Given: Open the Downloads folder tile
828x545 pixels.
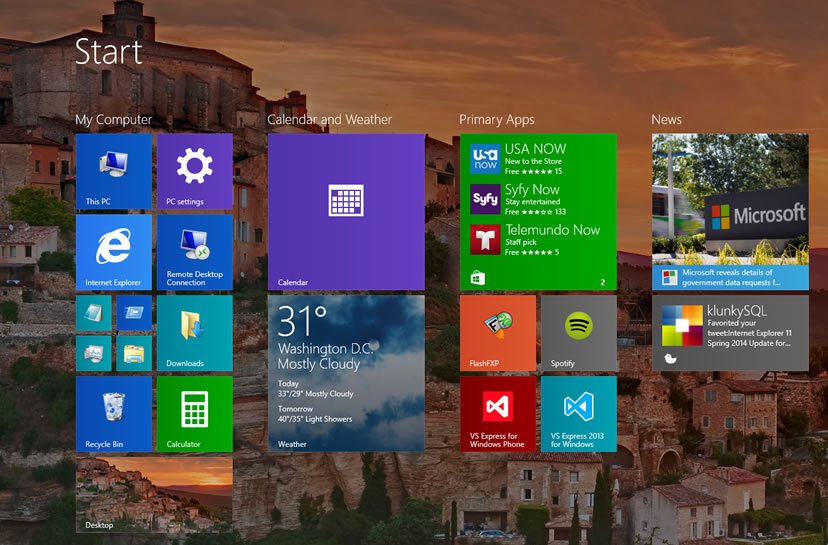Looking at the screenshot, I should 194,333.
